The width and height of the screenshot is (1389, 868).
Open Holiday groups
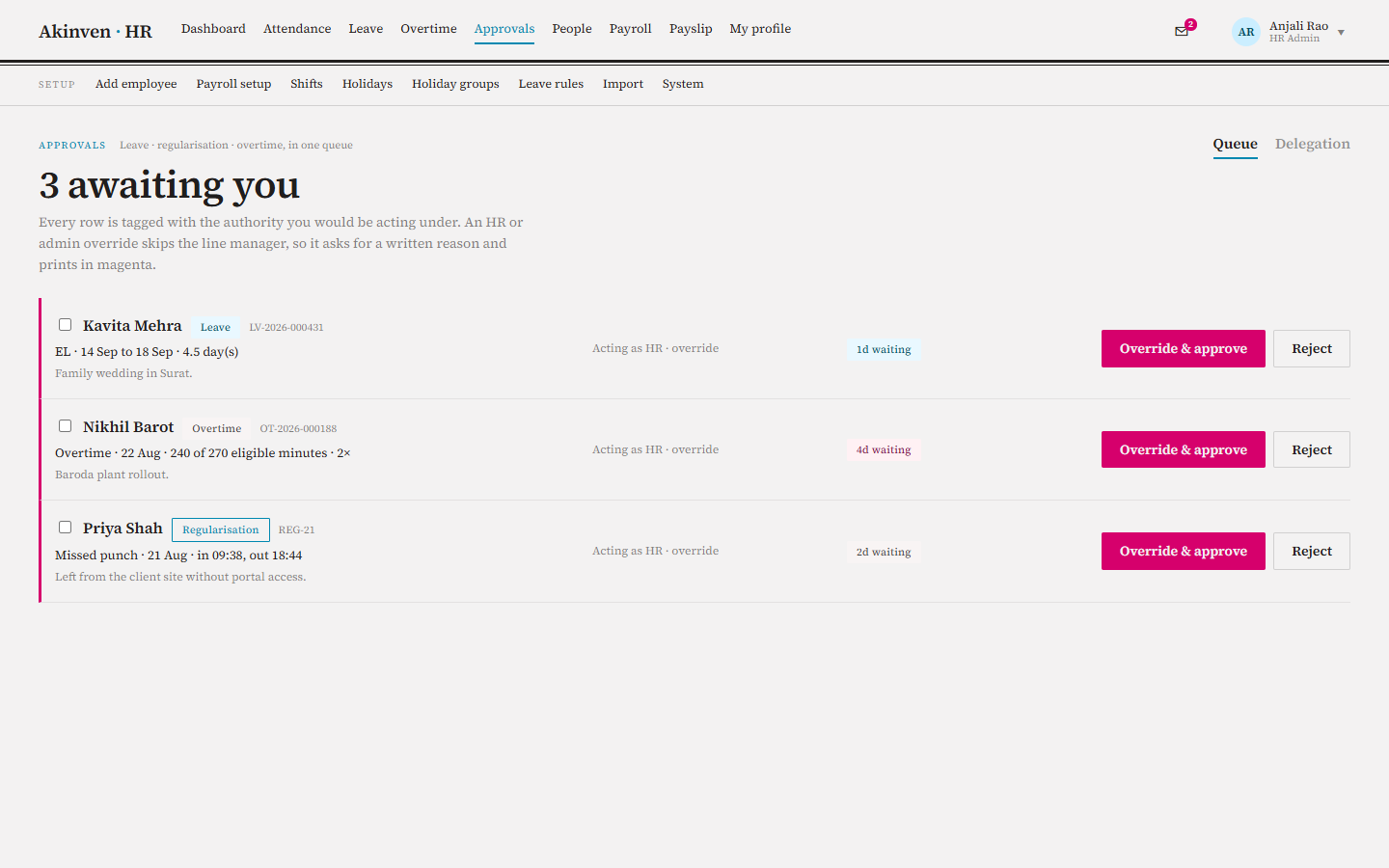[x=455, y=84]
